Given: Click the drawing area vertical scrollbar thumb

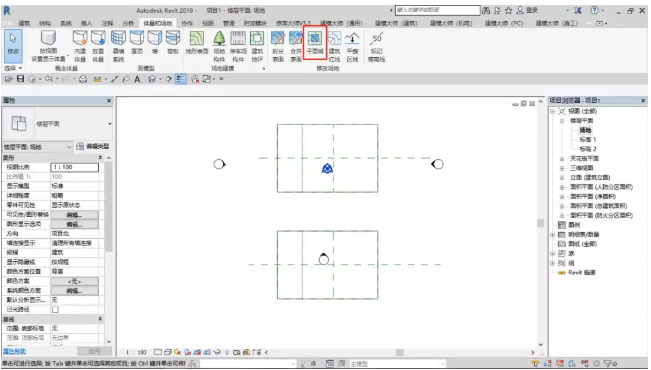Looking at the screenshot, I should (540, 223).
